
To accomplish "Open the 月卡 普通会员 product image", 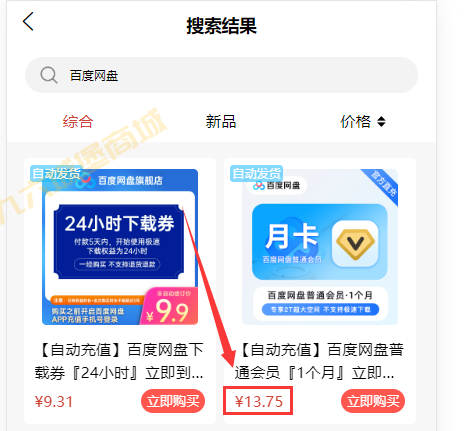I will (320, 247).
